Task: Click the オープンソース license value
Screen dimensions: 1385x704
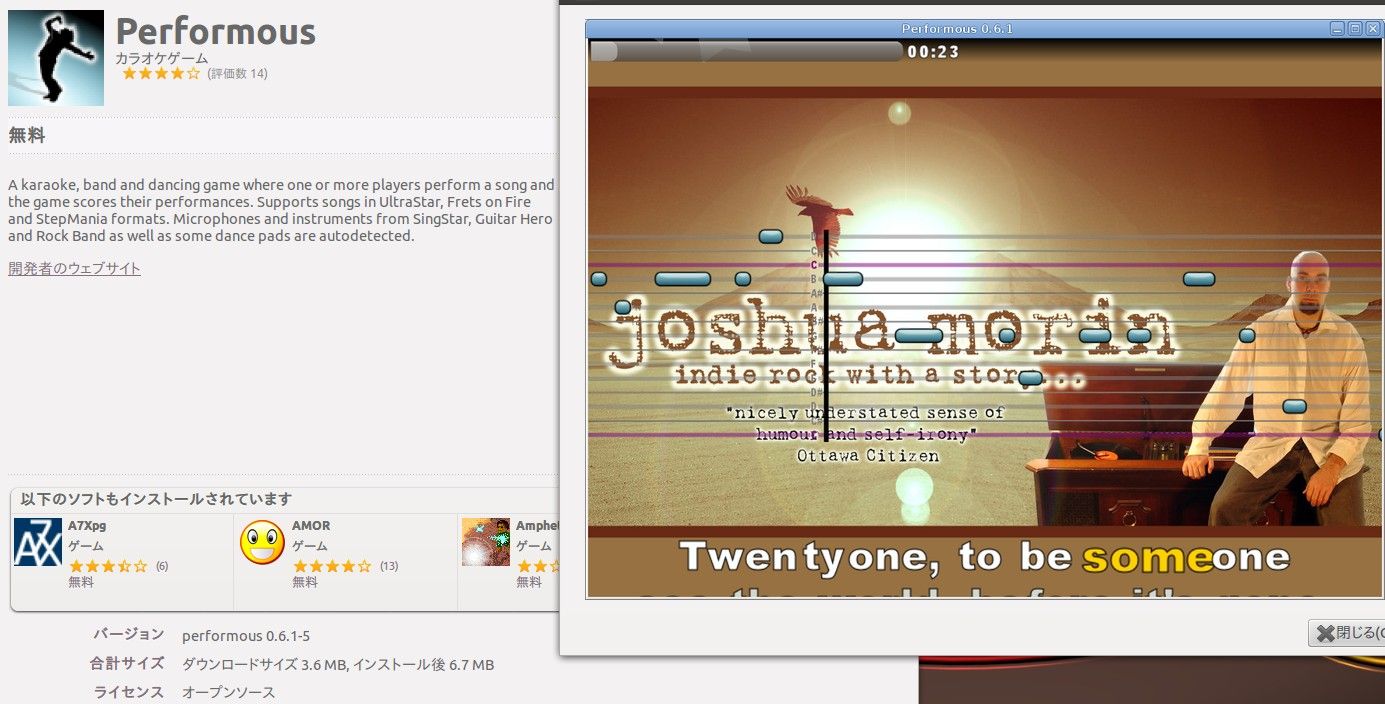Action: point(228,692)
